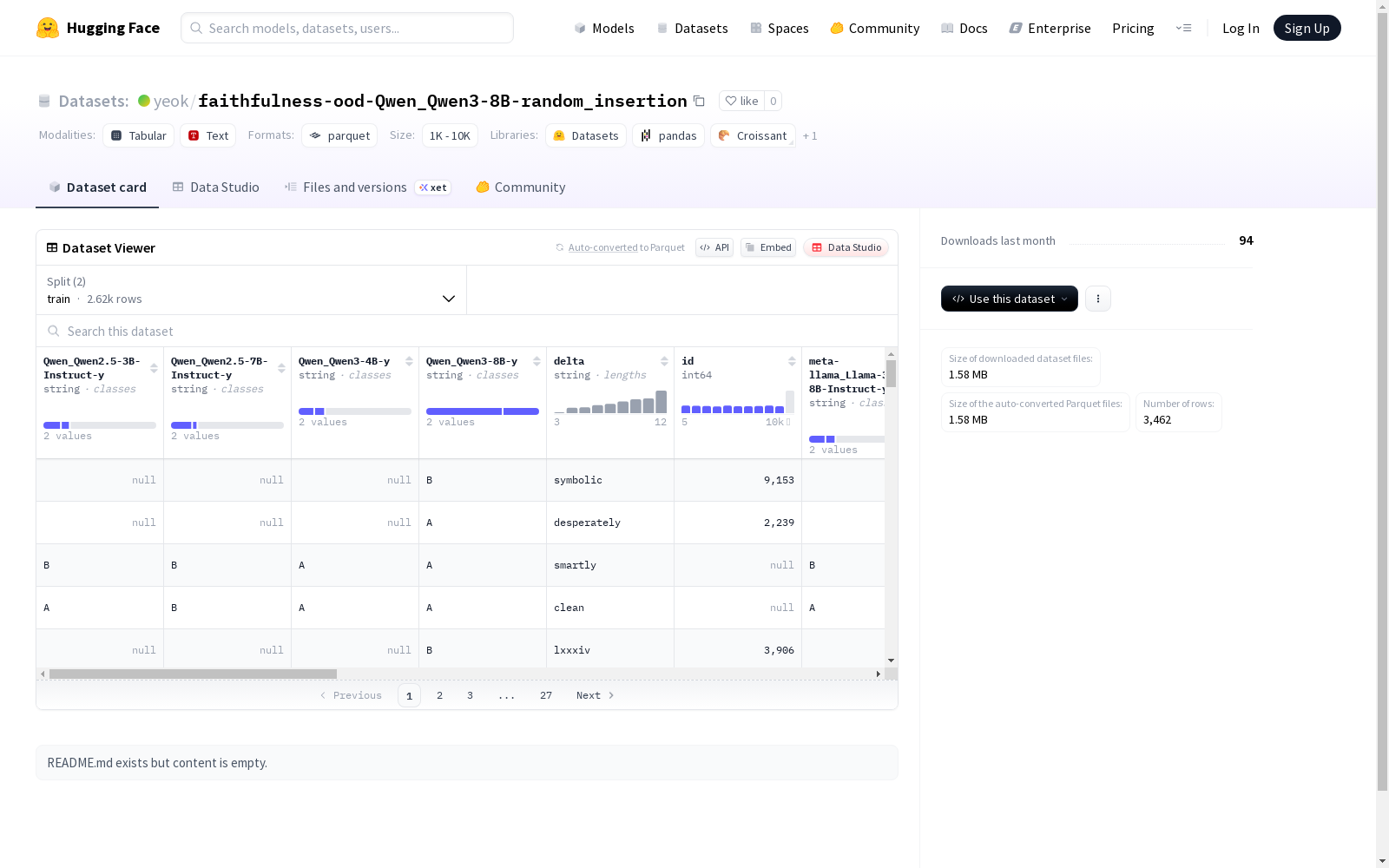1389x868 pixels.
Task: Select the 'desperately' delta cell
Action: pos(610,523)
